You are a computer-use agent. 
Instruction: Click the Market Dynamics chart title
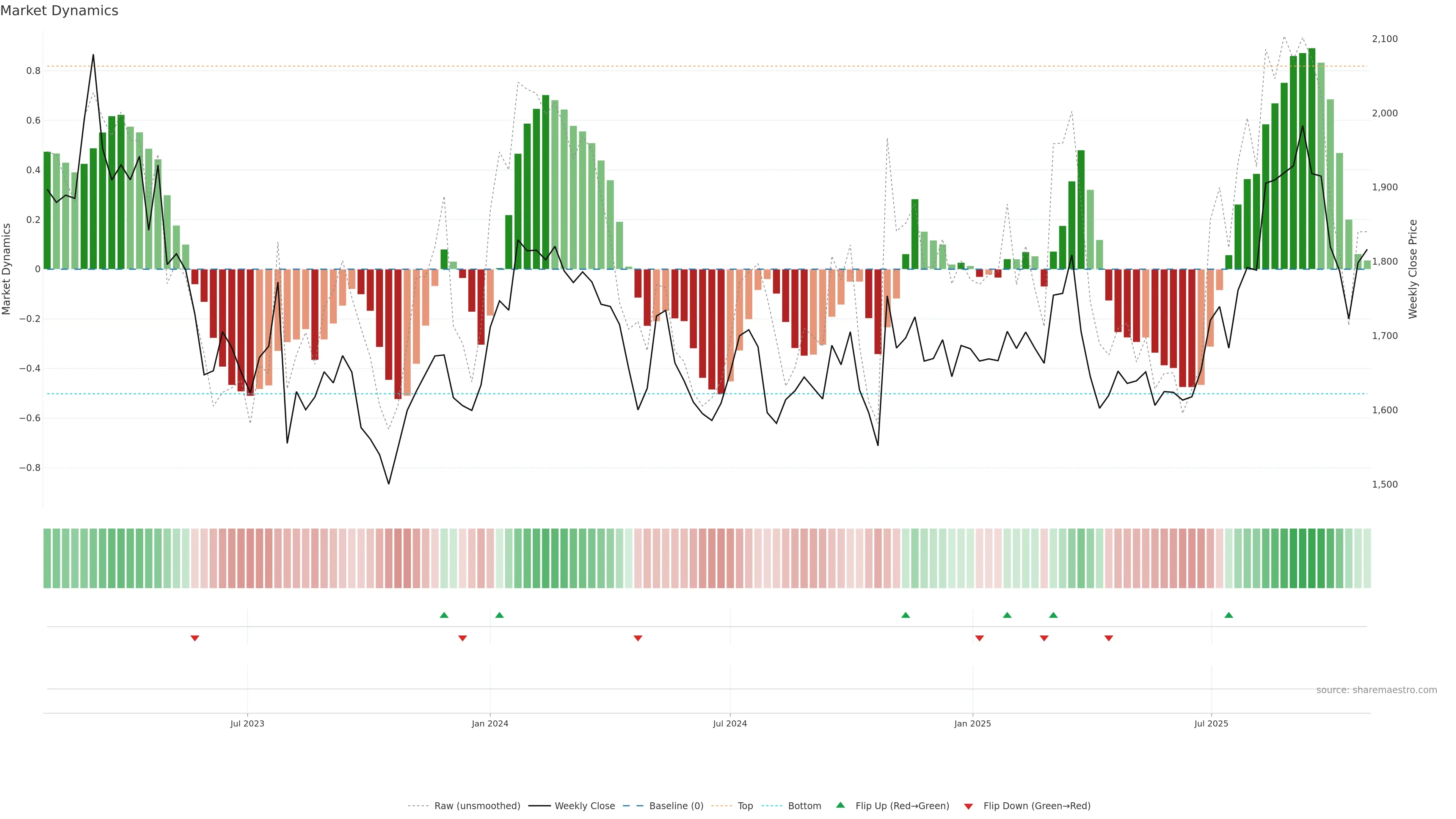pyautogui.click(x=60, y=11)
